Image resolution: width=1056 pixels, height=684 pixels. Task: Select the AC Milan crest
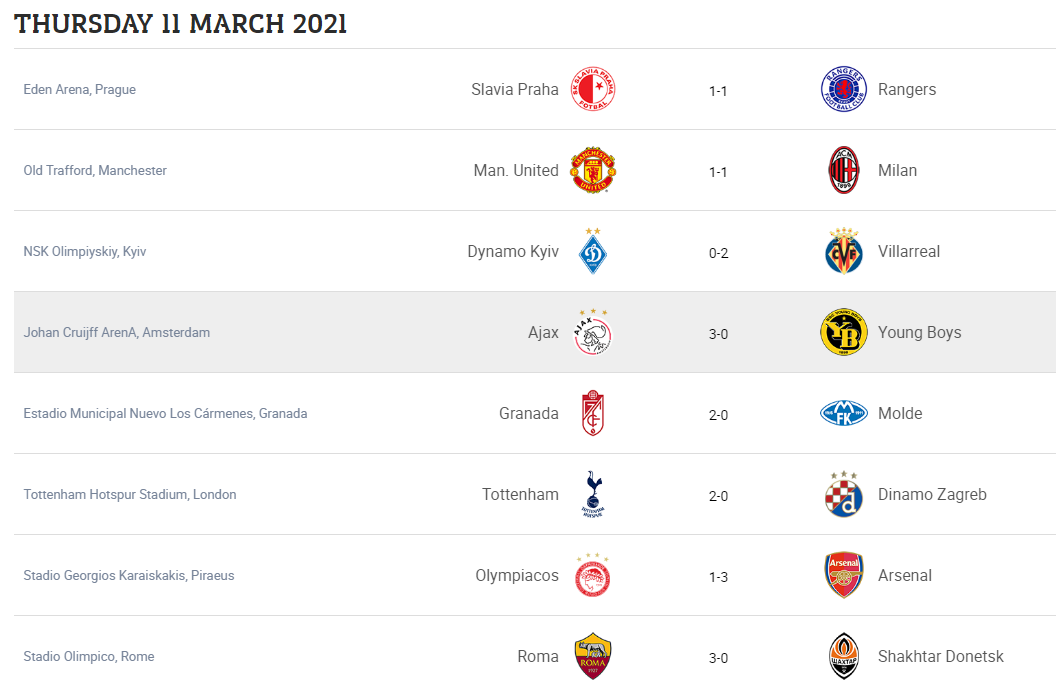tap(844, 170)
